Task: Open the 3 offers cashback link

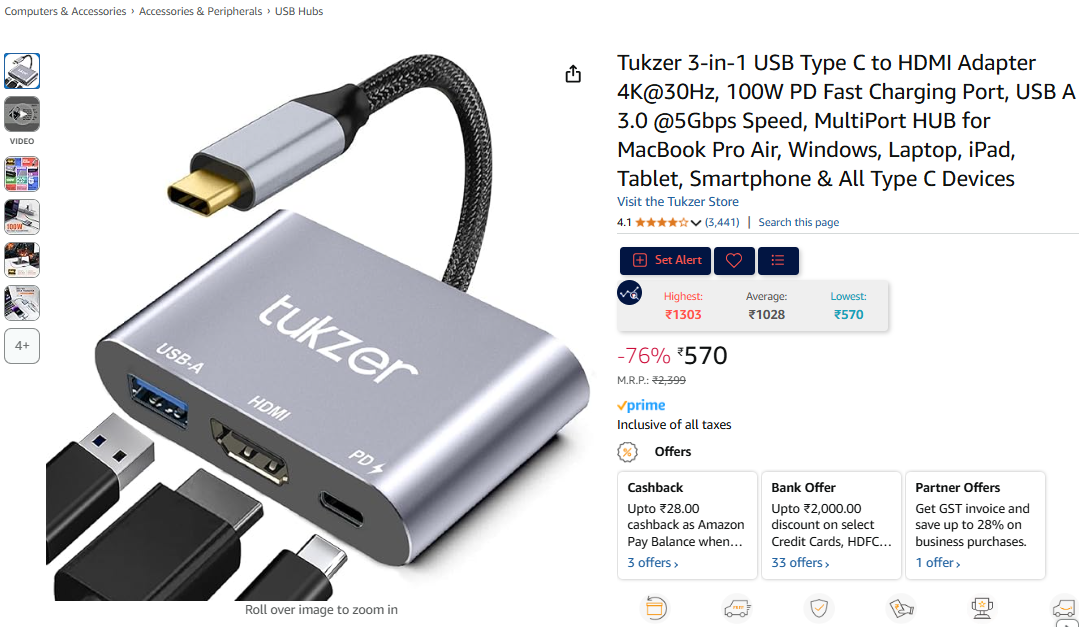Action: pos(653,562)
